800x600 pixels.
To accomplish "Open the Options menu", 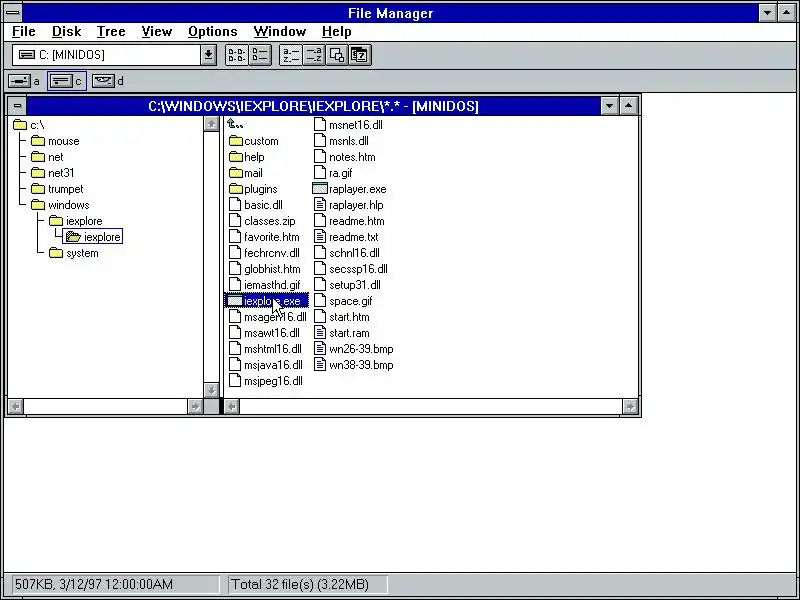I will point(212,32).
